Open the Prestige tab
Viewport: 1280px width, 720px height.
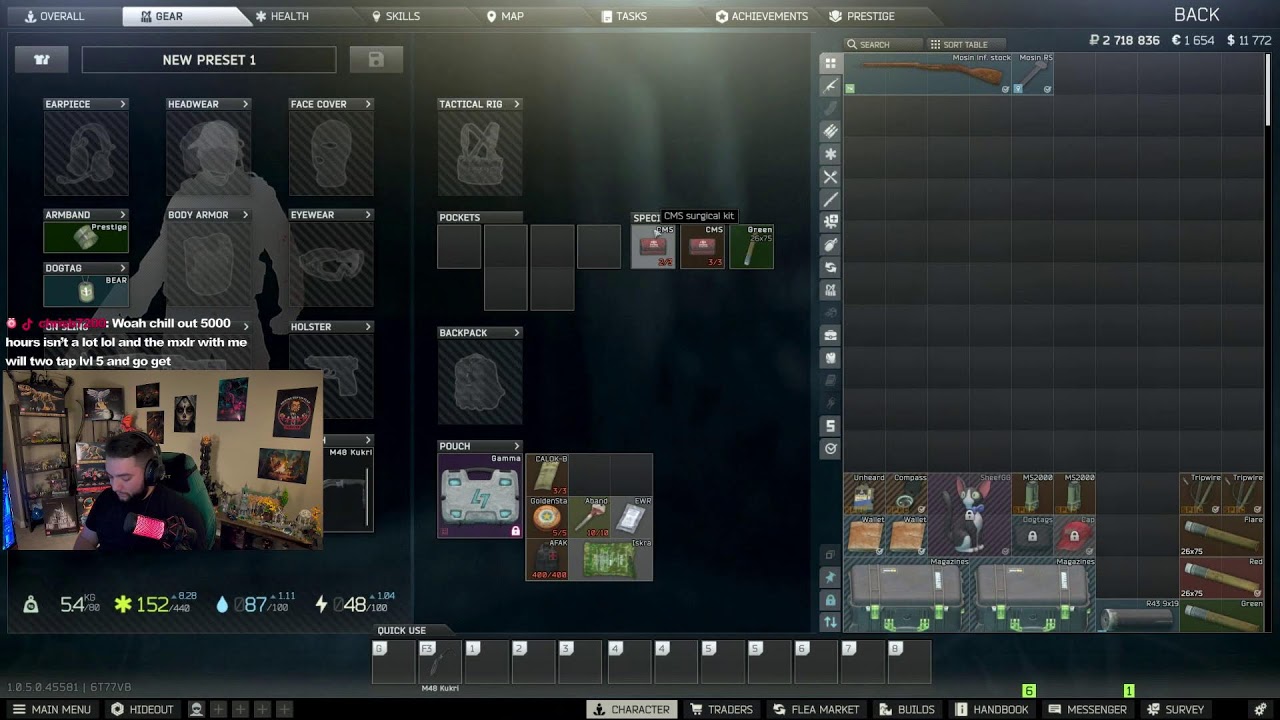[x=862, y=16]
